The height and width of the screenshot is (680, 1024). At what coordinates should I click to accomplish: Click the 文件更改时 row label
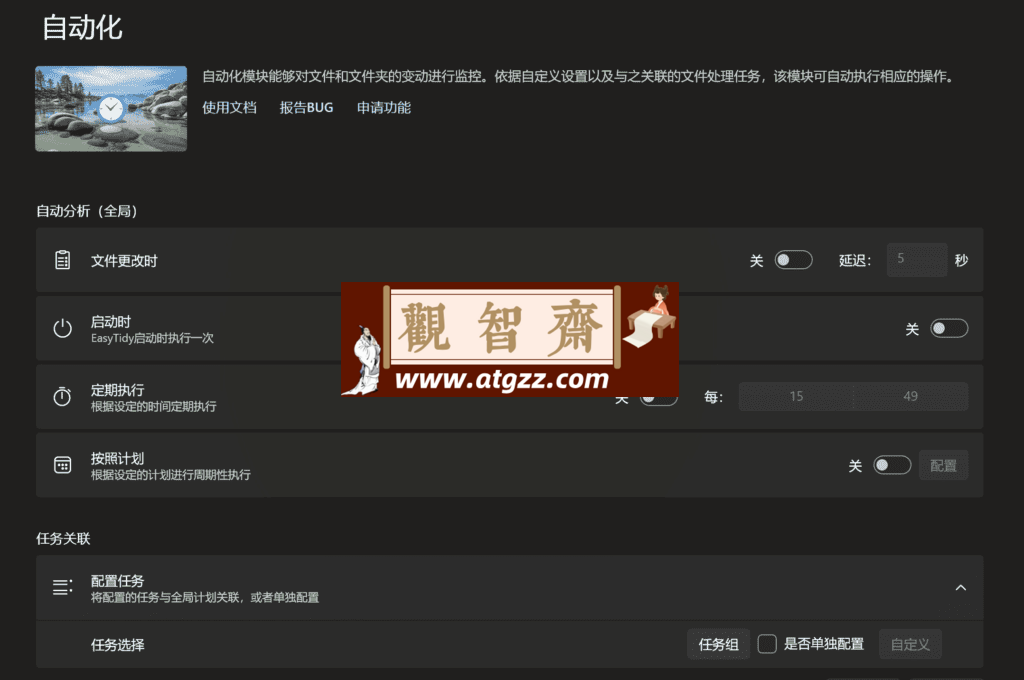click(x=124, y=261)
